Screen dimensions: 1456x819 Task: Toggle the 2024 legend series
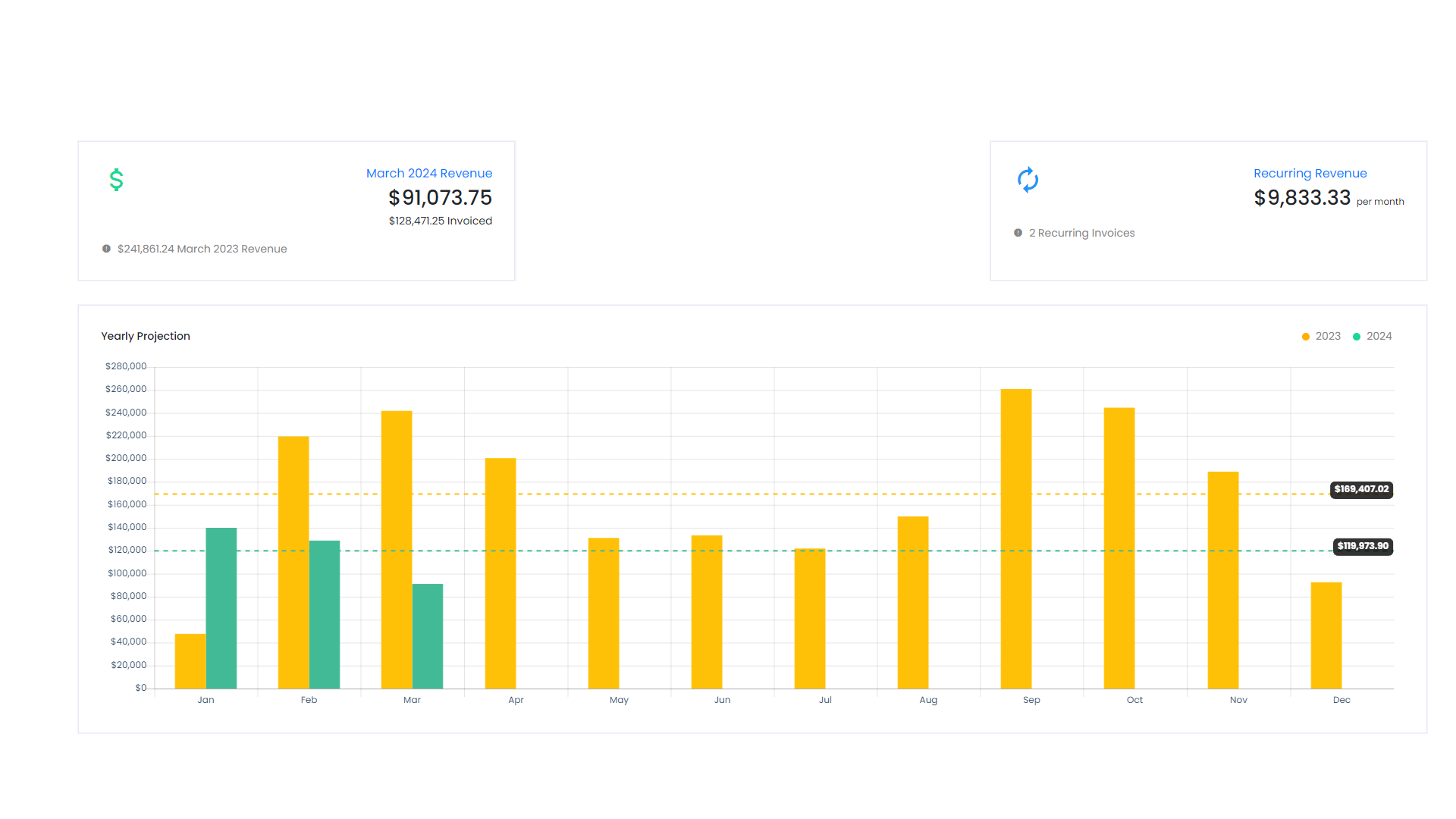click(1373, 336)
